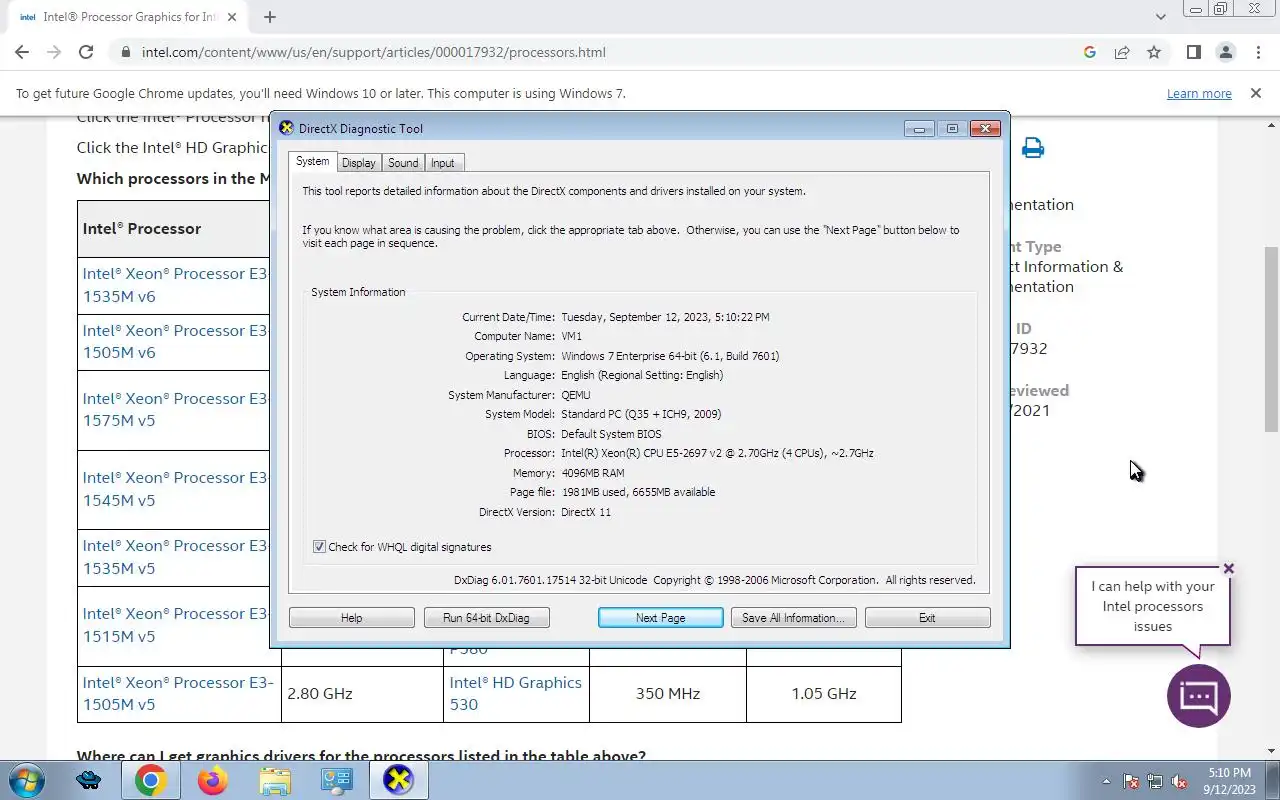Click the DirectX 11 version text
This screenshot has width=1280, height=800.
tap(586, 512)
